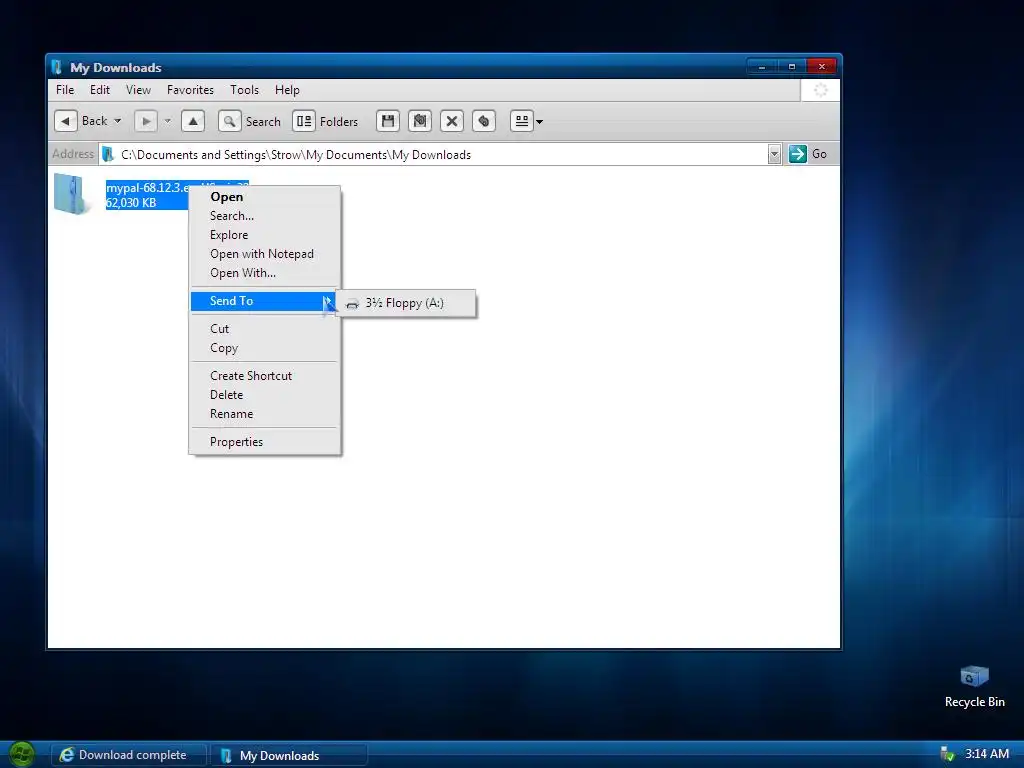Screen dimensions: 1024x768
Task: Click the My Downloads title bar icon
Action: click(x=57, y=67)
